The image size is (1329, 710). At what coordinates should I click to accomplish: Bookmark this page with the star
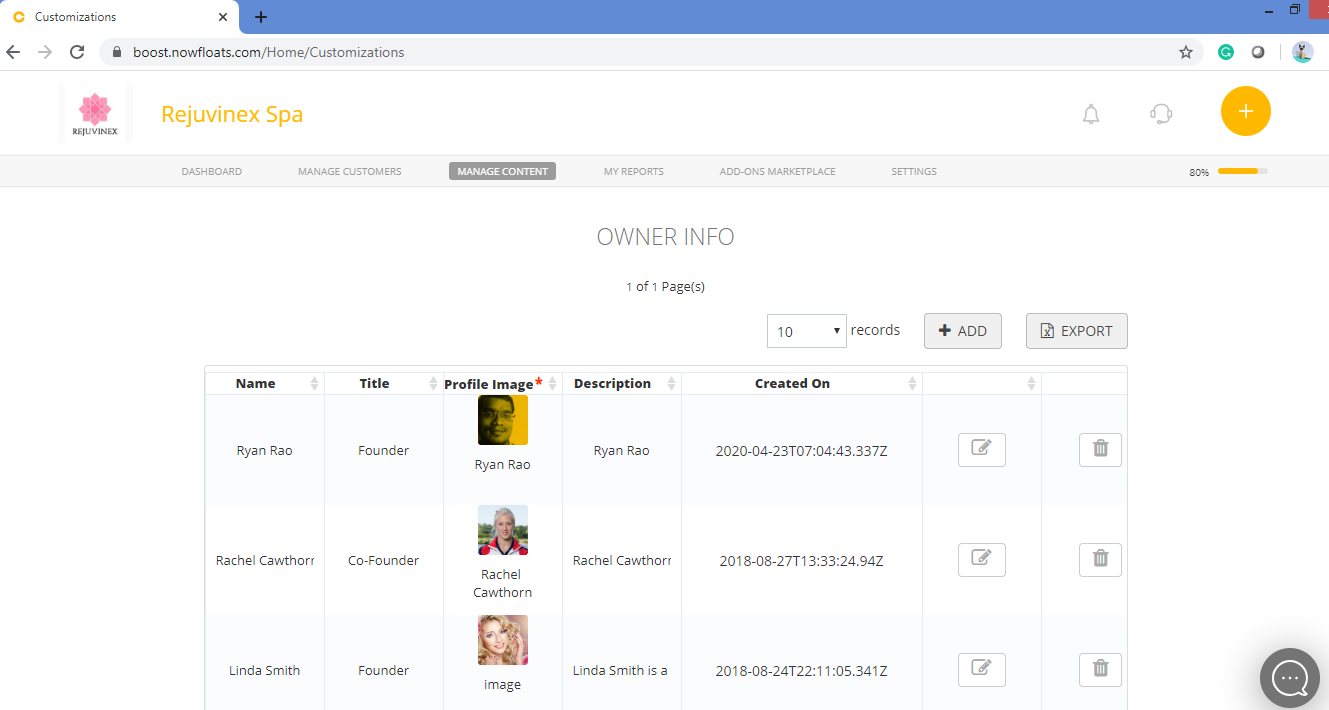point(1186,52)
